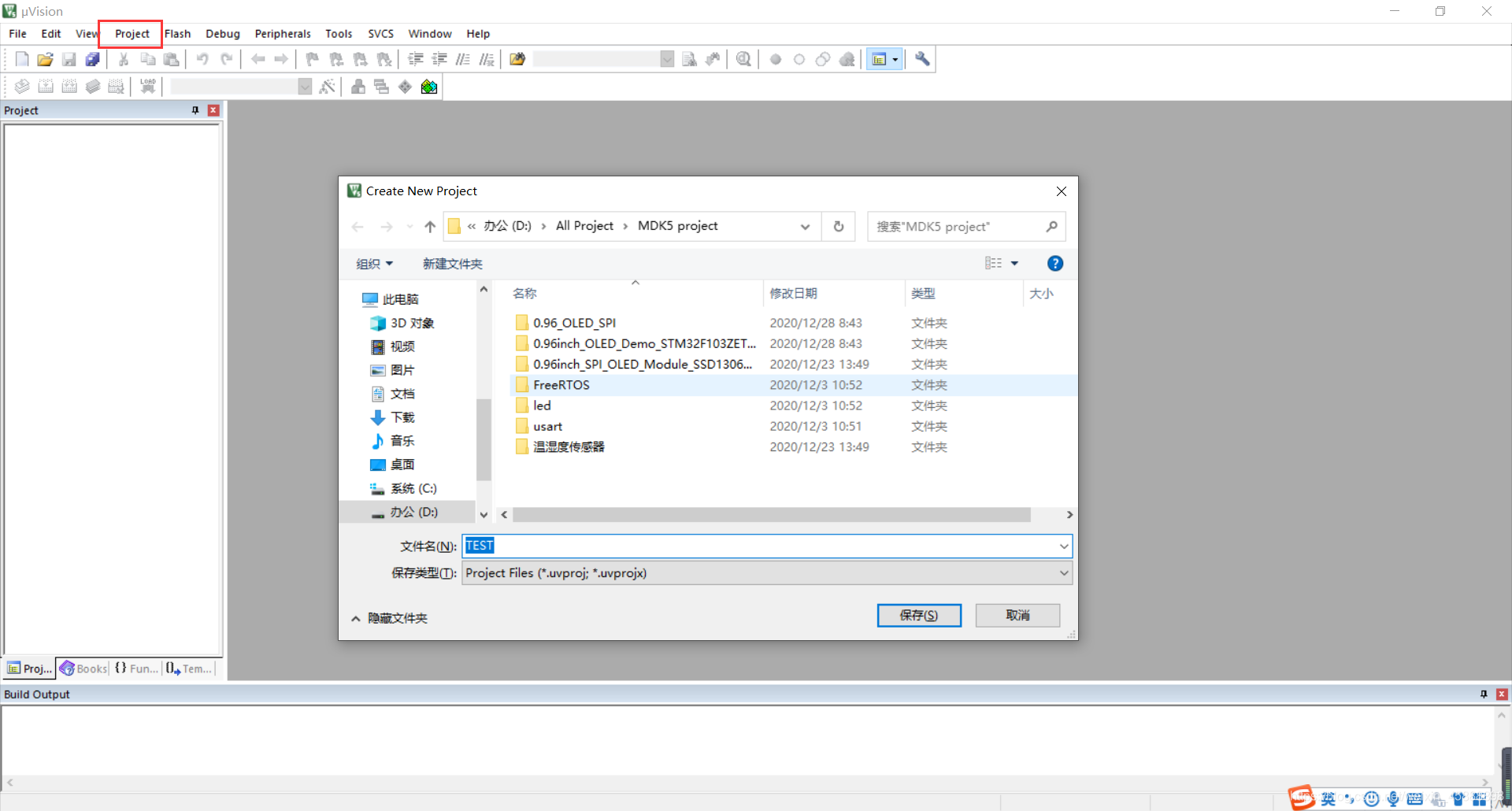Click the Rebuild all target files icon
1512x811 pixels.
(69, 87)
